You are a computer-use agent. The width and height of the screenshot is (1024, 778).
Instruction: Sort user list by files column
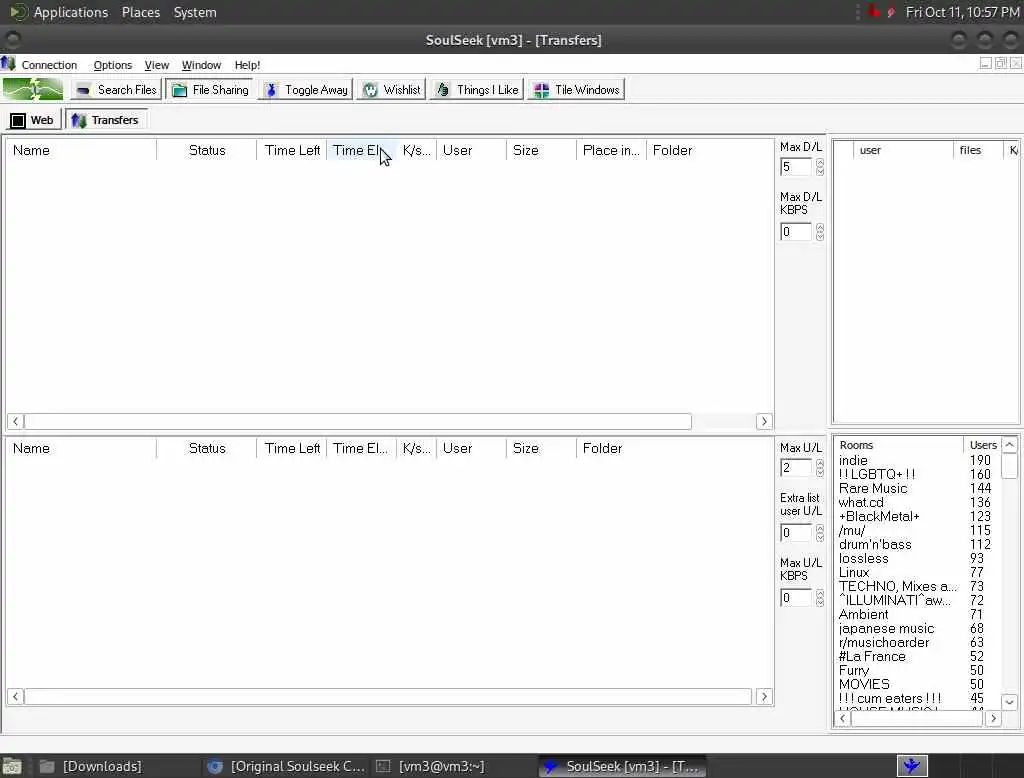tap(977, 150)
